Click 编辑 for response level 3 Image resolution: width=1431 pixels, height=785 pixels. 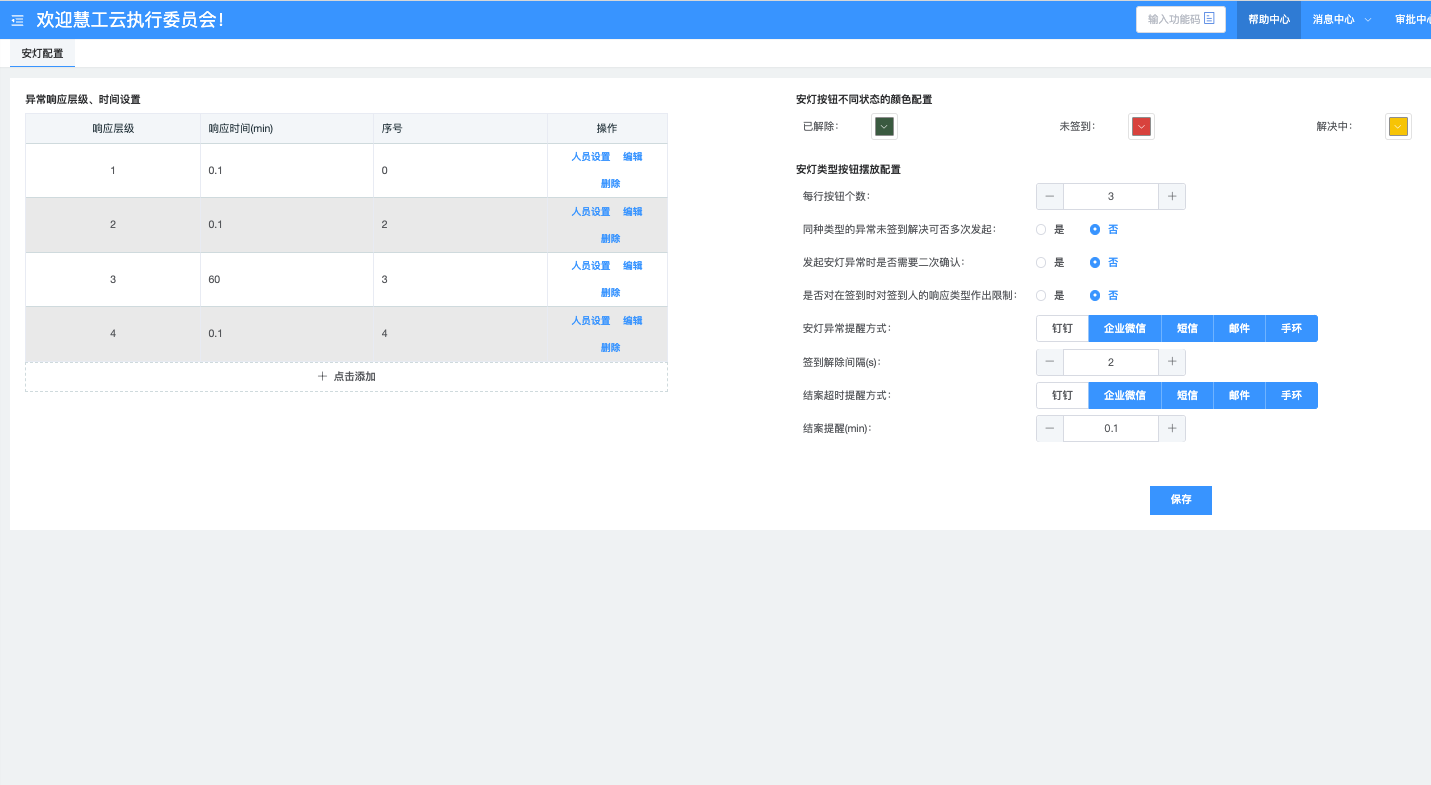pos(632,266)
